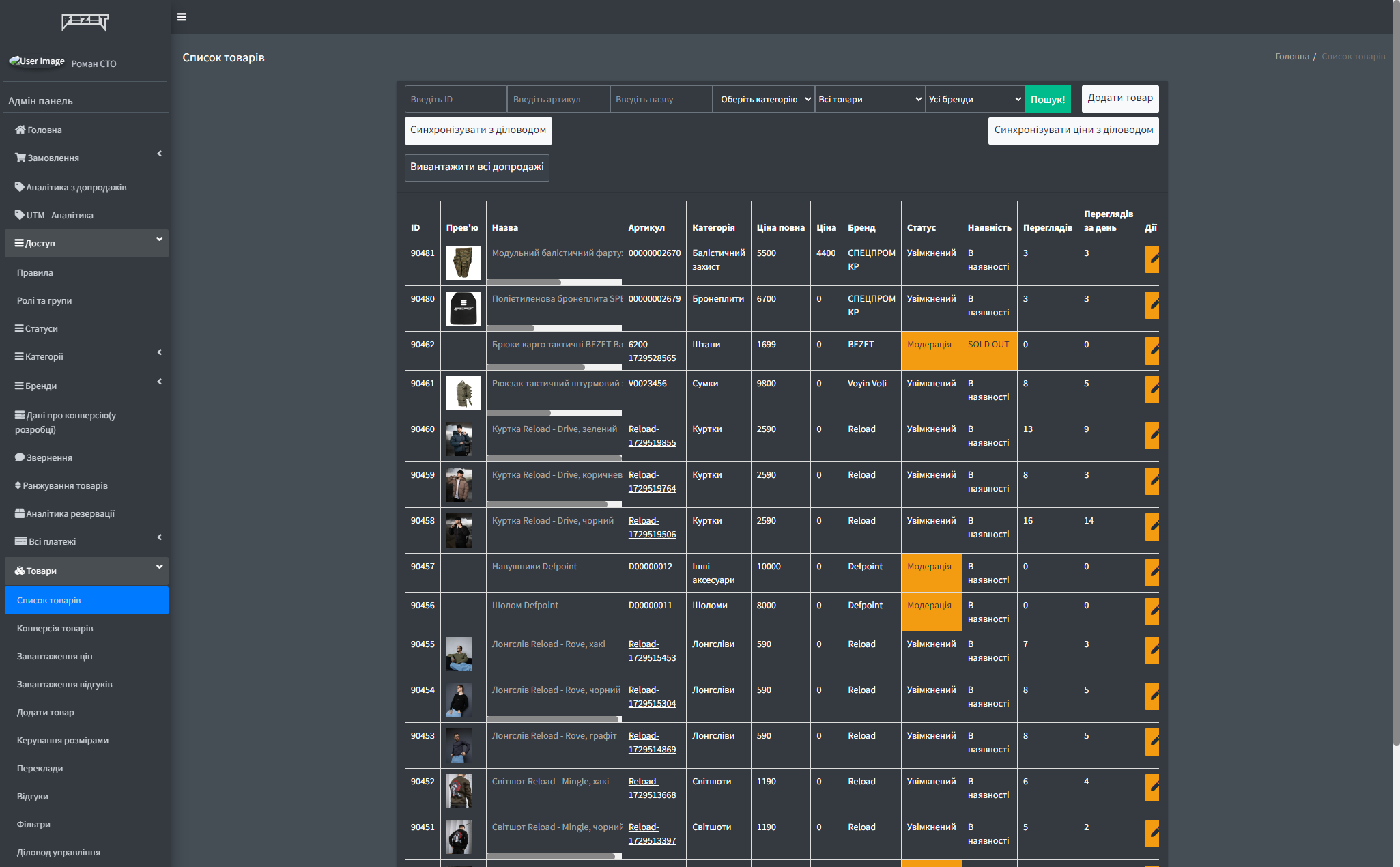
Task: Expand the Бренди sidebar section
Action: point(86,386)
